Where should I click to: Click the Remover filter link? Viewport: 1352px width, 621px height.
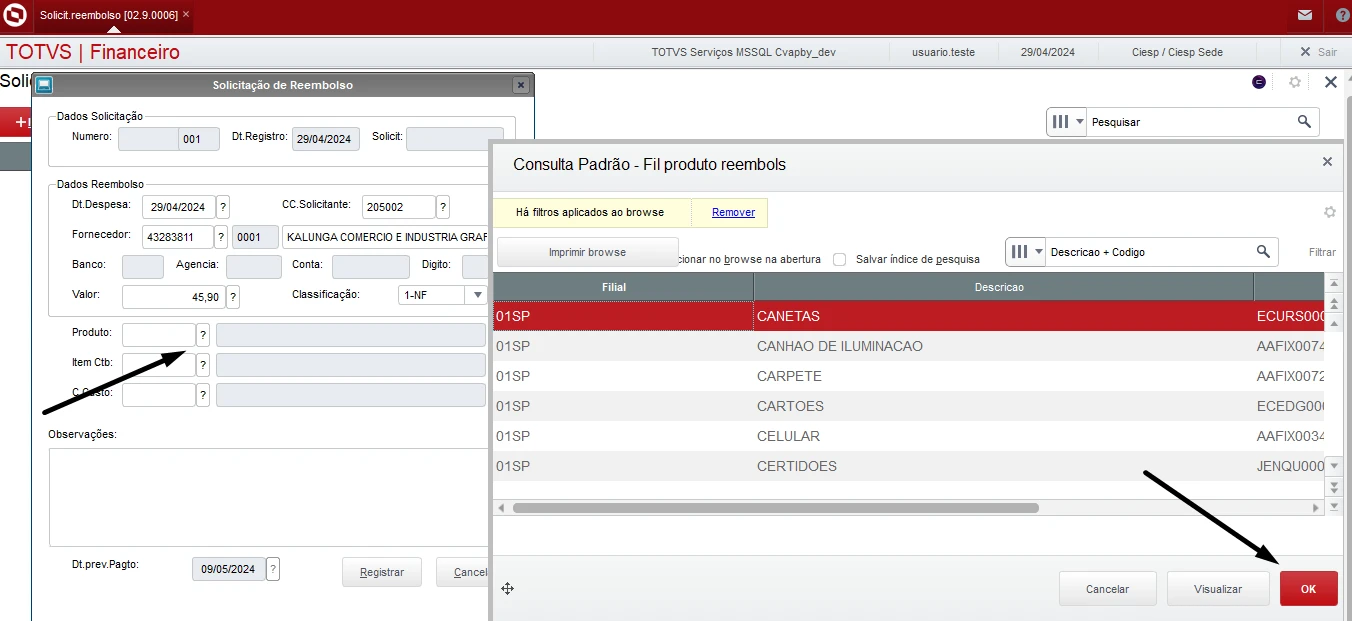click(x=733, y=212)
